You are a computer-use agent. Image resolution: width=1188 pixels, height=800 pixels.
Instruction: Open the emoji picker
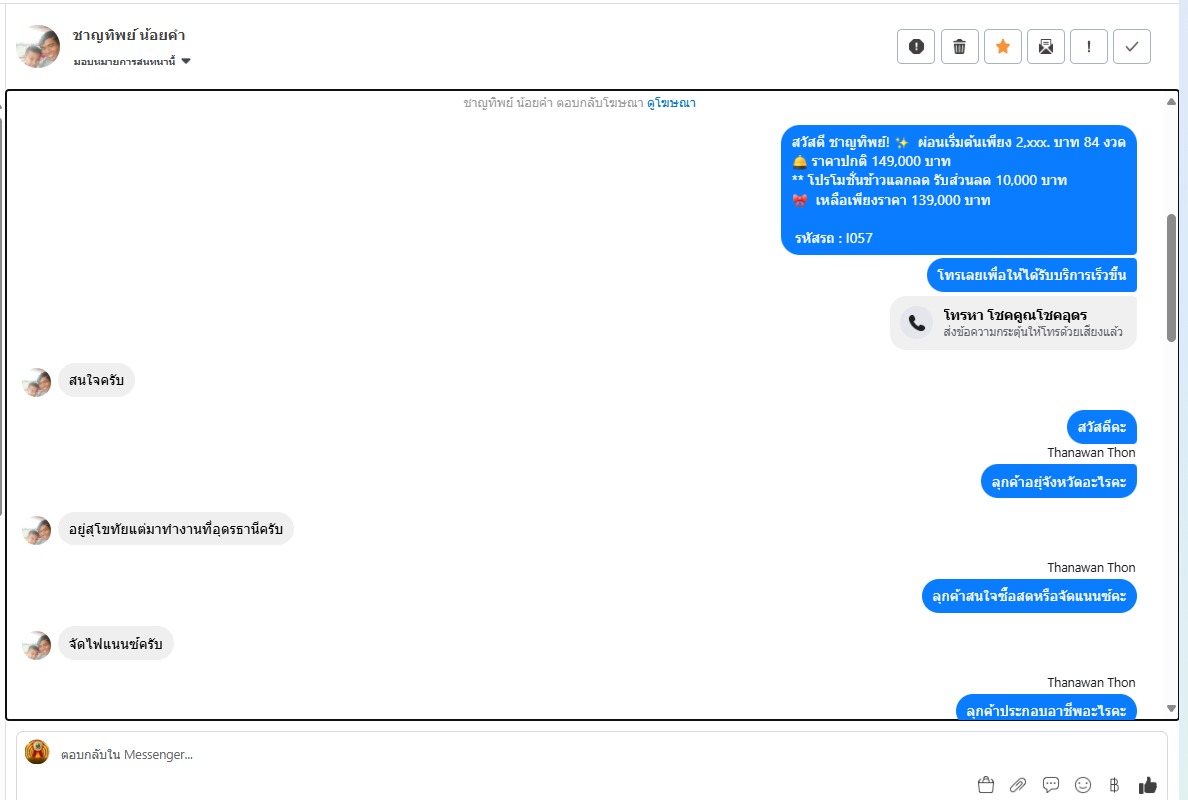click(x=1083, y=785)
